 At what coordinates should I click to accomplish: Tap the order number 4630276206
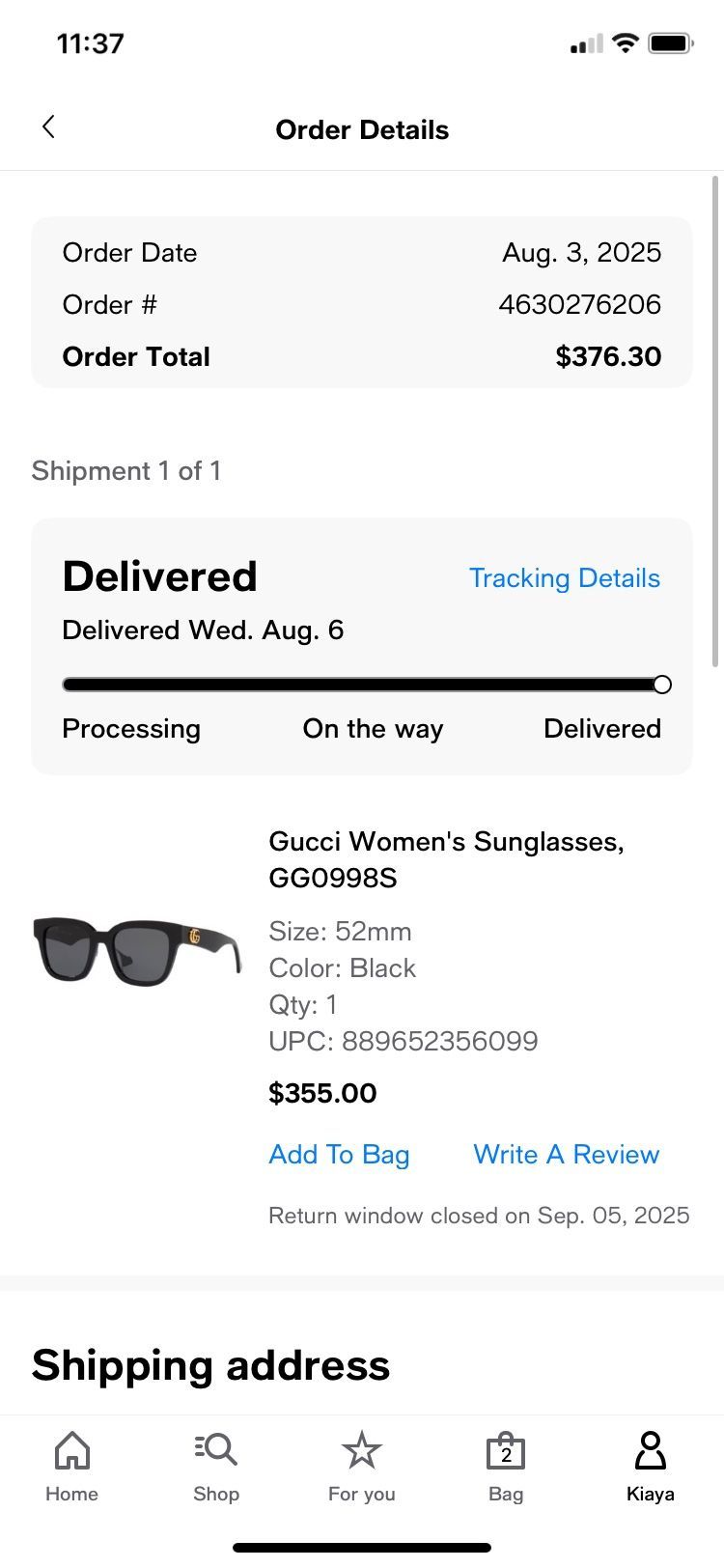click(x=579, y=305)
